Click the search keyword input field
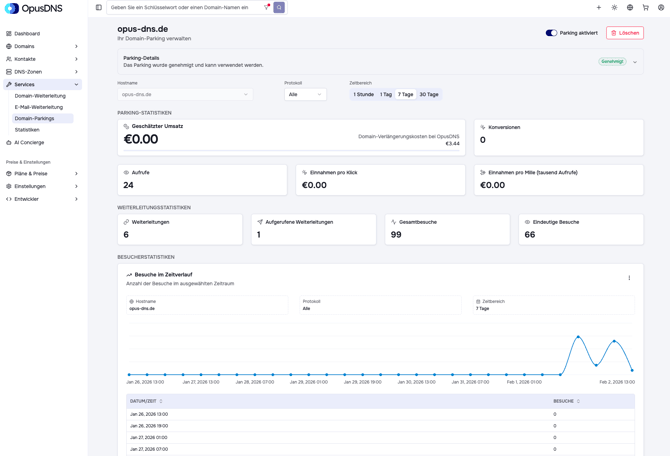The image size is (670, 456). [185, 7]
